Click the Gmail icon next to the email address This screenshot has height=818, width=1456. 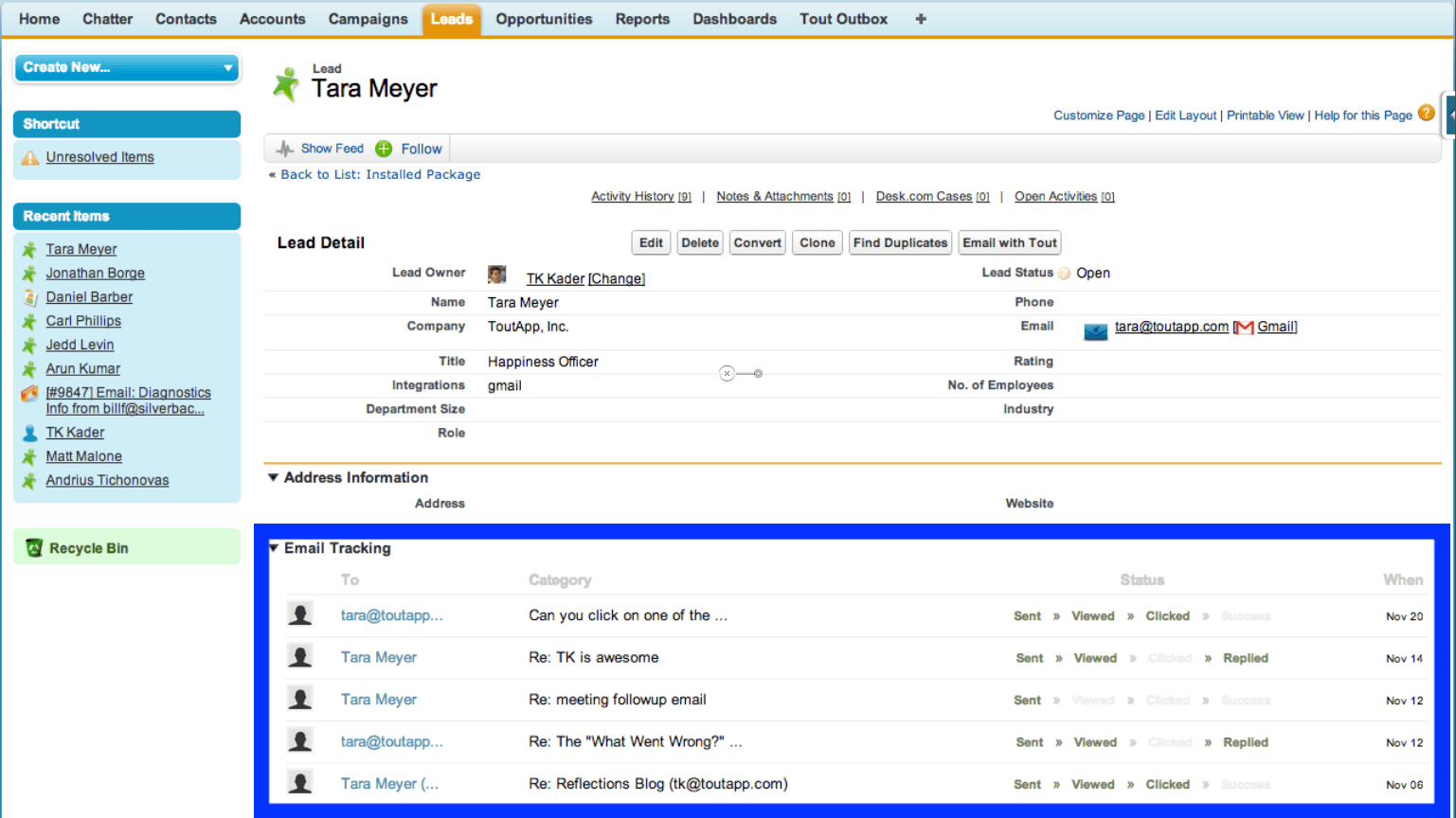tap(1244, 326)
